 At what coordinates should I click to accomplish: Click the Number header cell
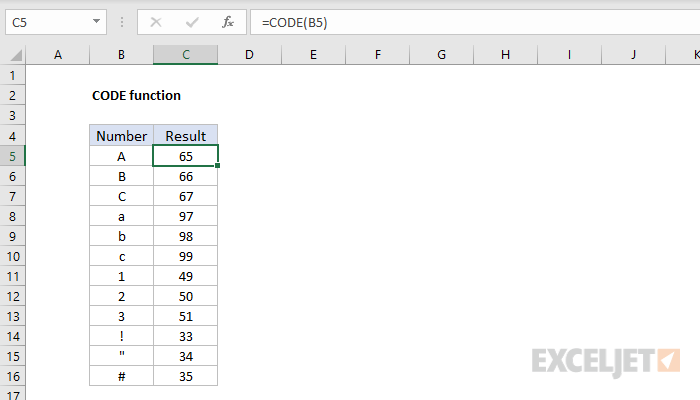(x=121, y=136)
